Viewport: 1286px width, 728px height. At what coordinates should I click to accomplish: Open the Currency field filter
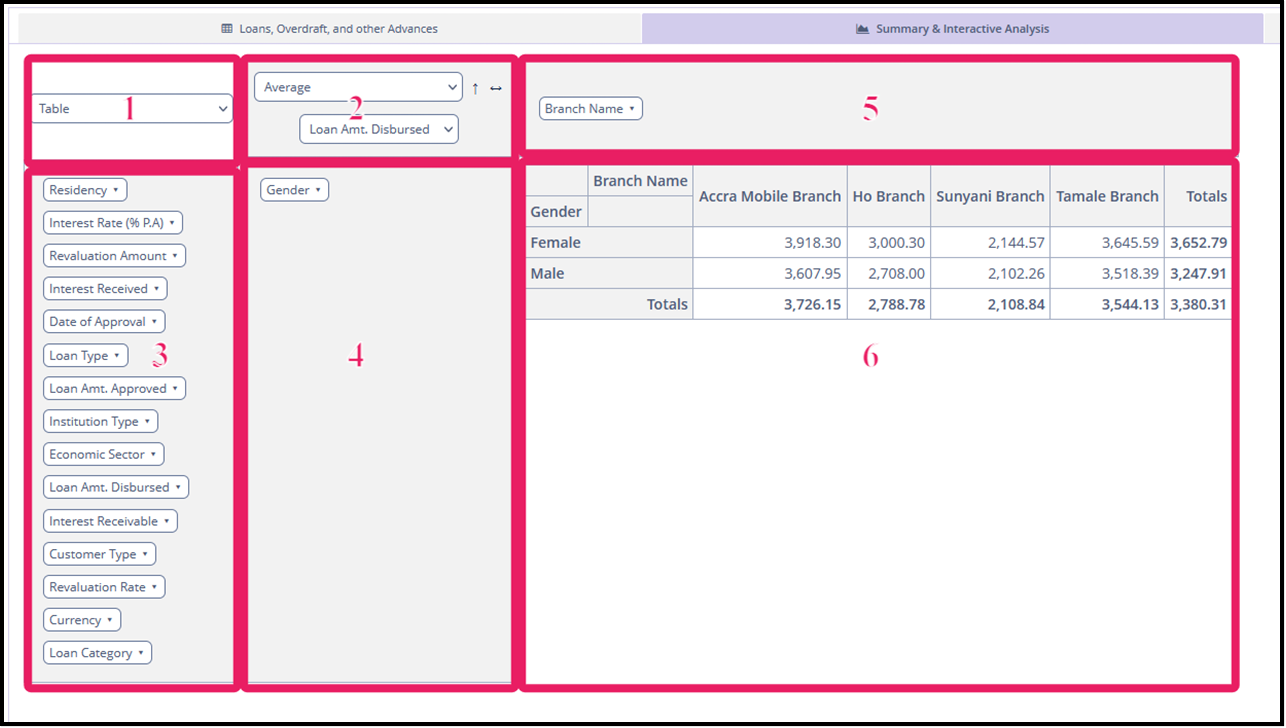81,619
